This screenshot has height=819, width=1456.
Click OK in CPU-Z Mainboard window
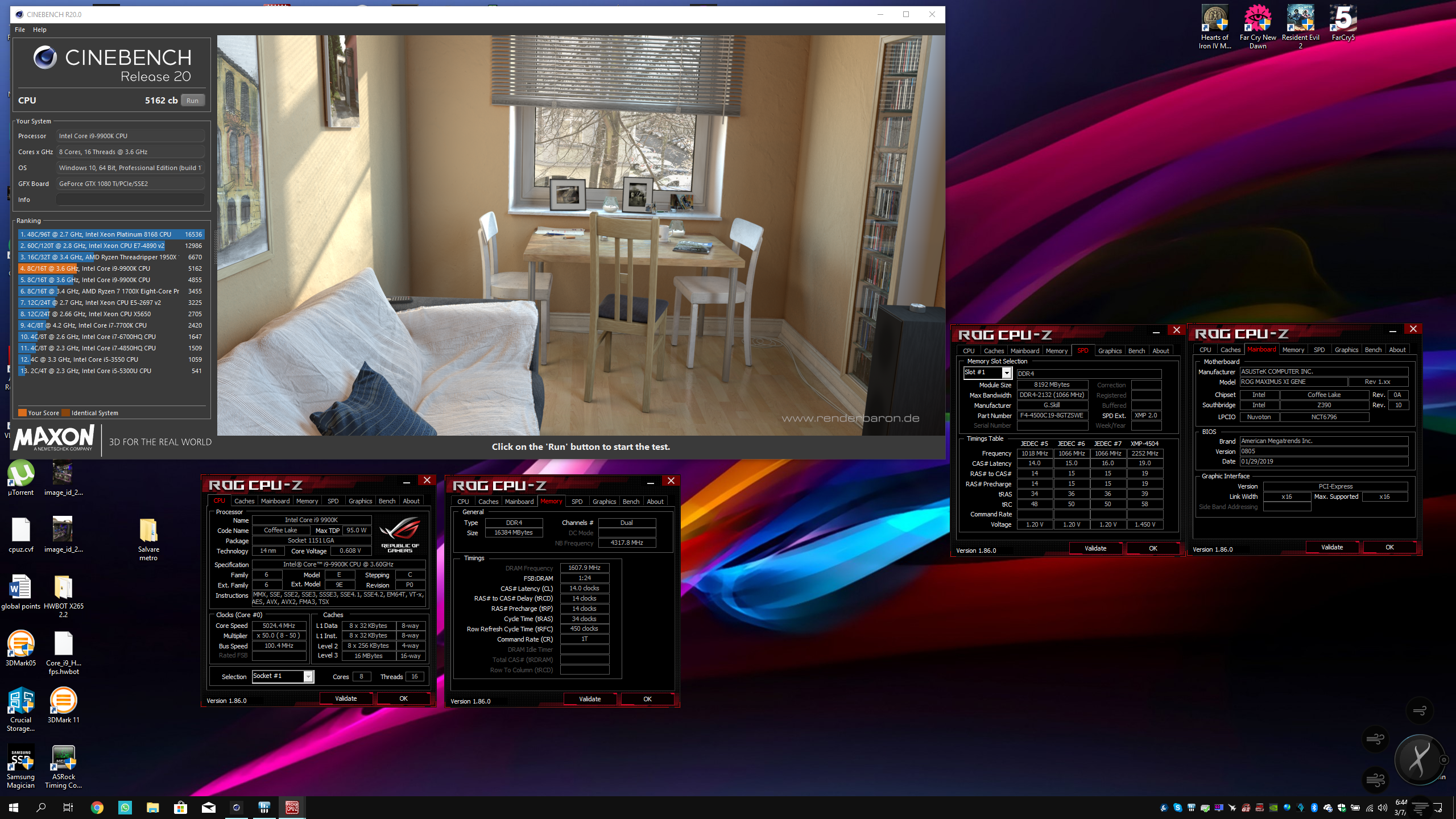pos(1389,547)
